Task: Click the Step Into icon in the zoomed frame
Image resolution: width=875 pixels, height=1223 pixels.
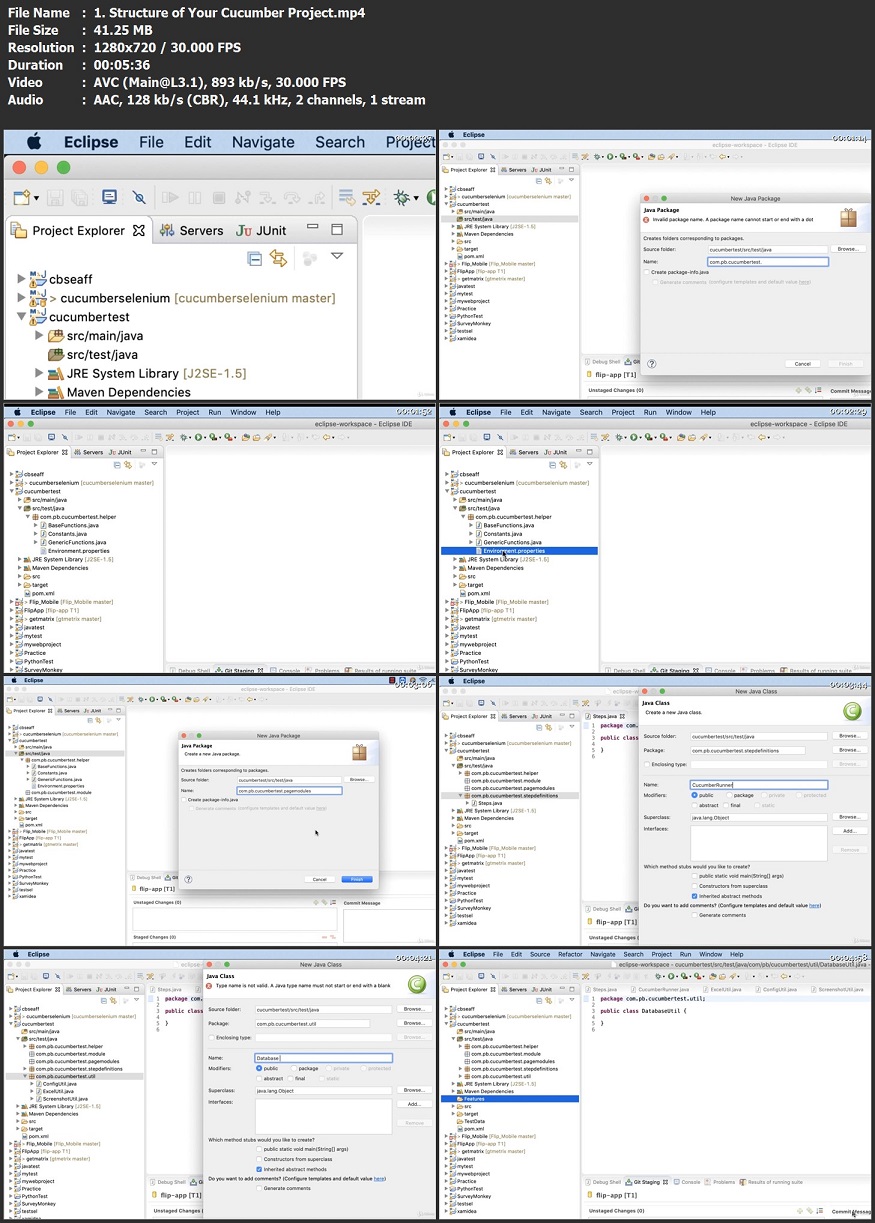Action: (267, 197)
